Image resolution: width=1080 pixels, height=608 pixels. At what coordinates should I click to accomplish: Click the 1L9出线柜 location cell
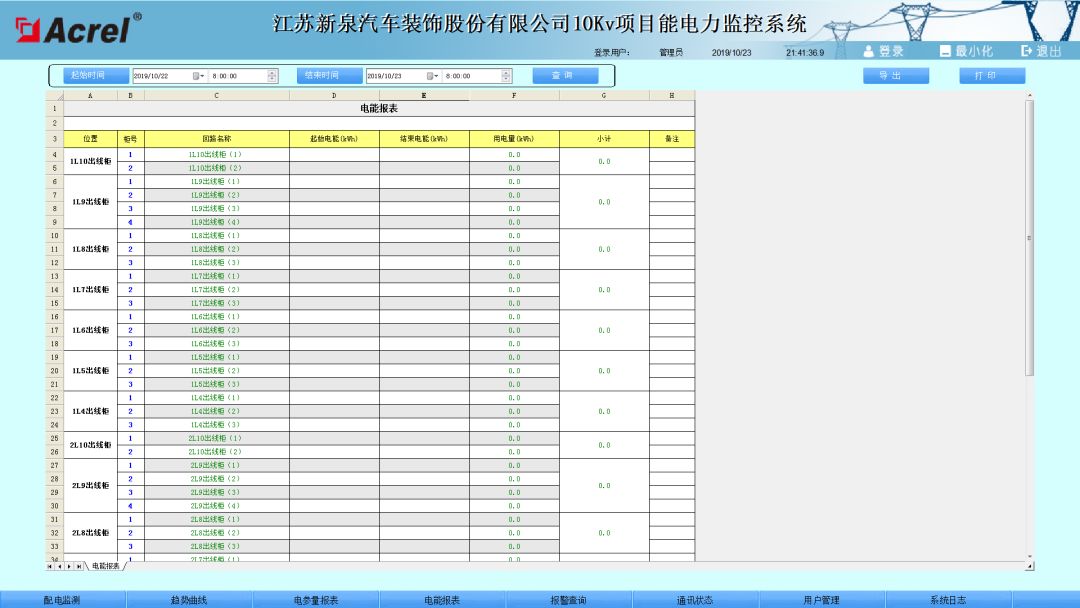coord(90,202)
